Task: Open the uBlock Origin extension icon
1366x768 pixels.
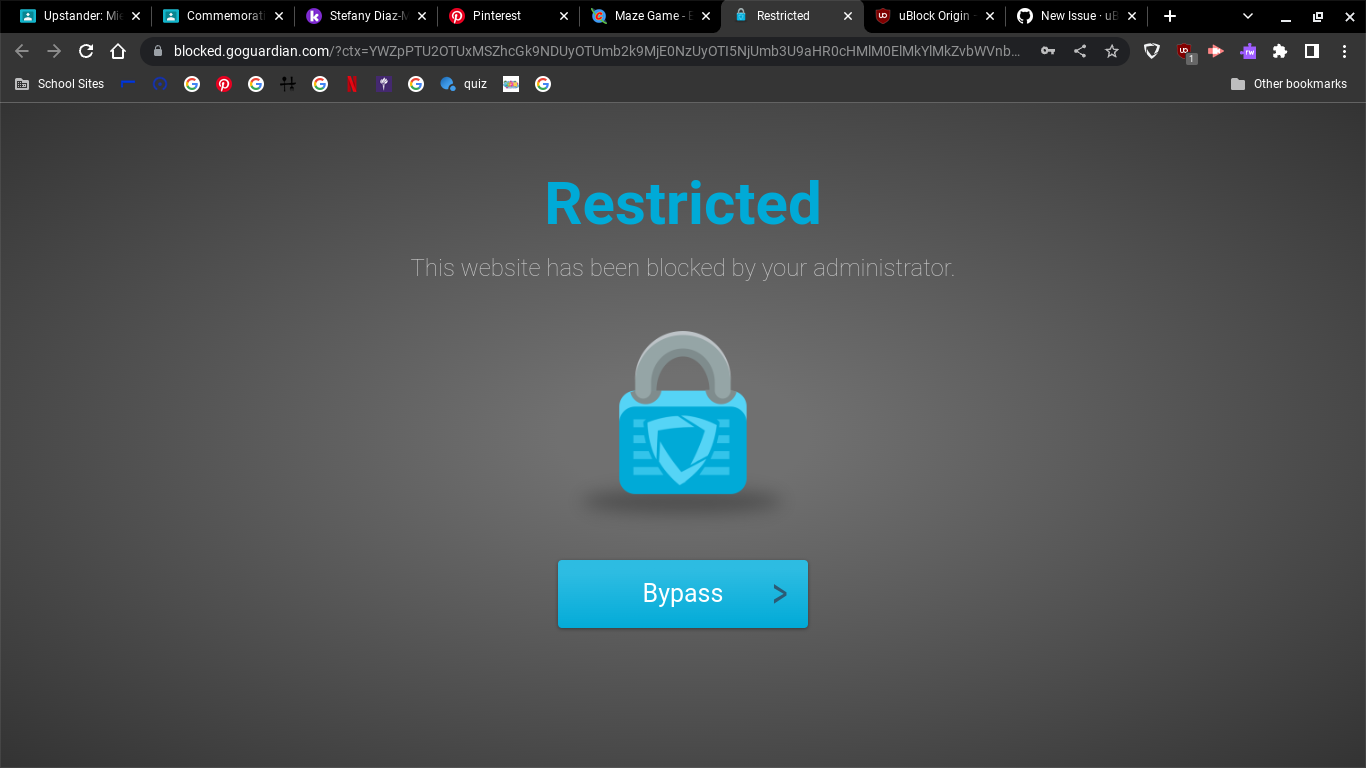Action: (x=1184, y=51)
